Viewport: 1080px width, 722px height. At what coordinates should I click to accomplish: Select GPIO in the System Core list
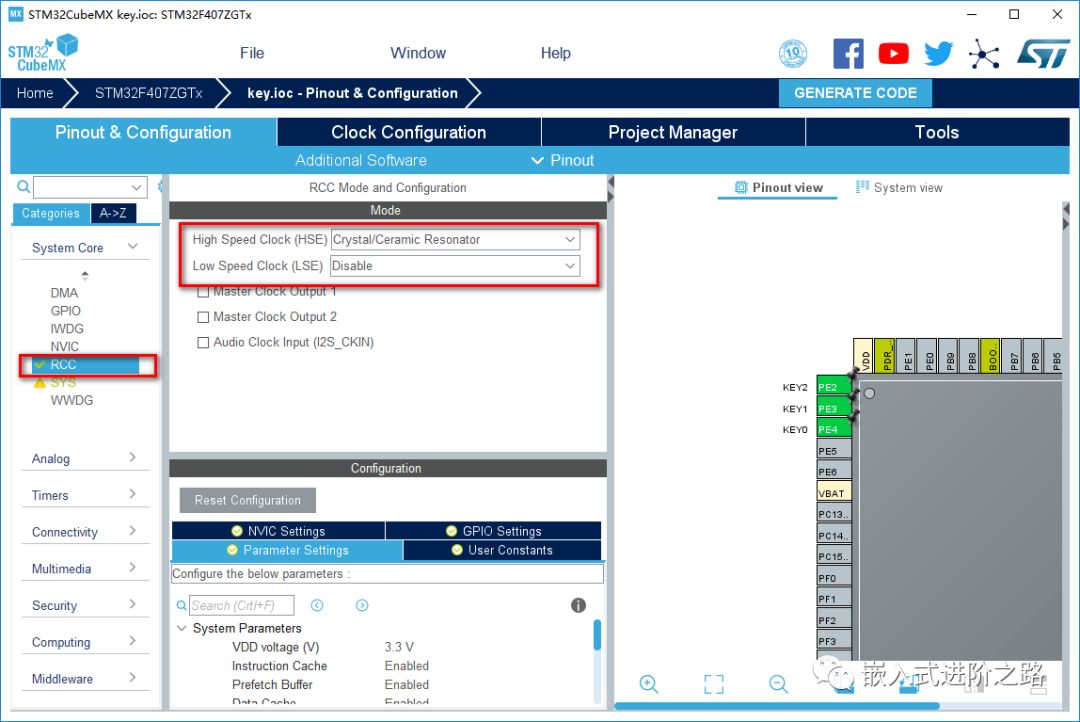click(65, 311)
